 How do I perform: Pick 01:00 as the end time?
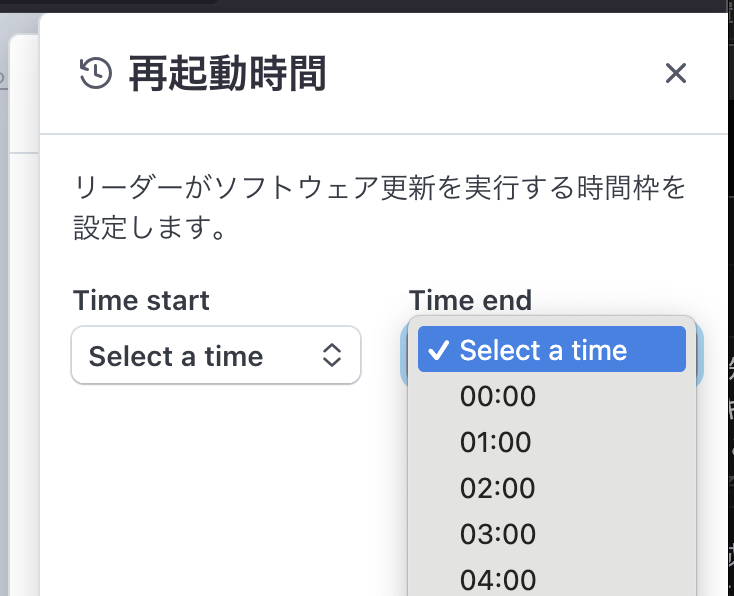(x=498, y=442)
